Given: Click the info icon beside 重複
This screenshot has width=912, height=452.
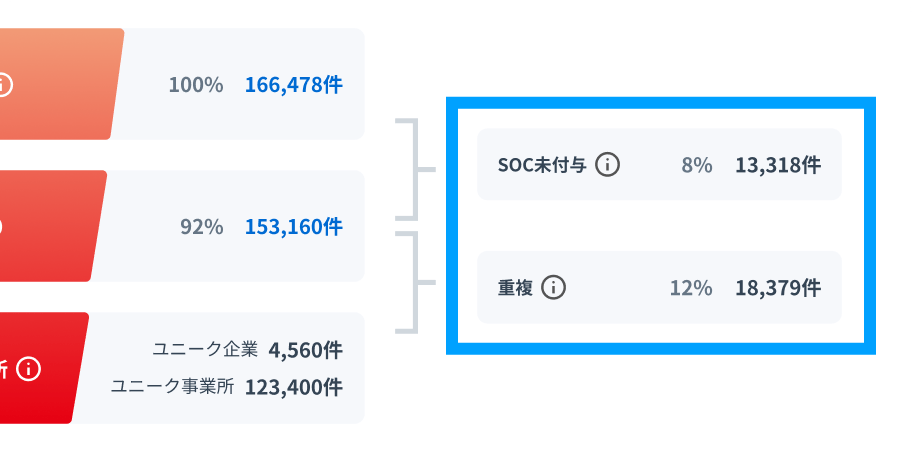Looking at the screenshot, I should (554, 288).
